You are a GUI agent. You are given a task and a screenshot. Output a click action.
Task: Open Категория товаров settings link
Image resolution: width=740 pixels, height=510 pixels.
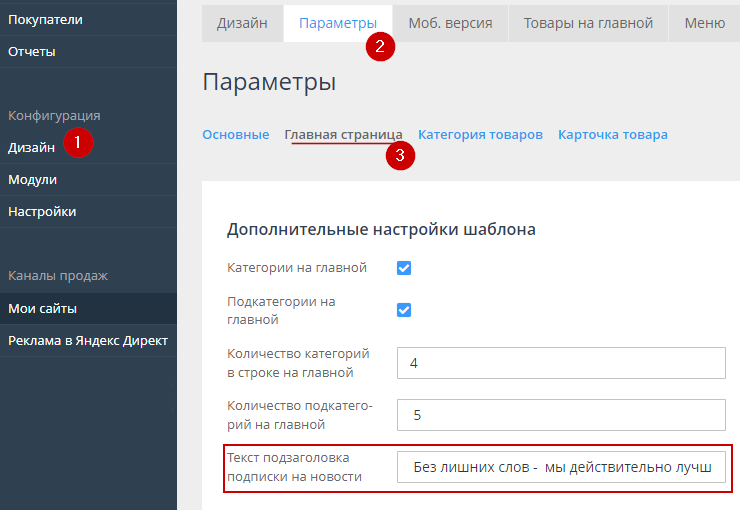(480, 134)
